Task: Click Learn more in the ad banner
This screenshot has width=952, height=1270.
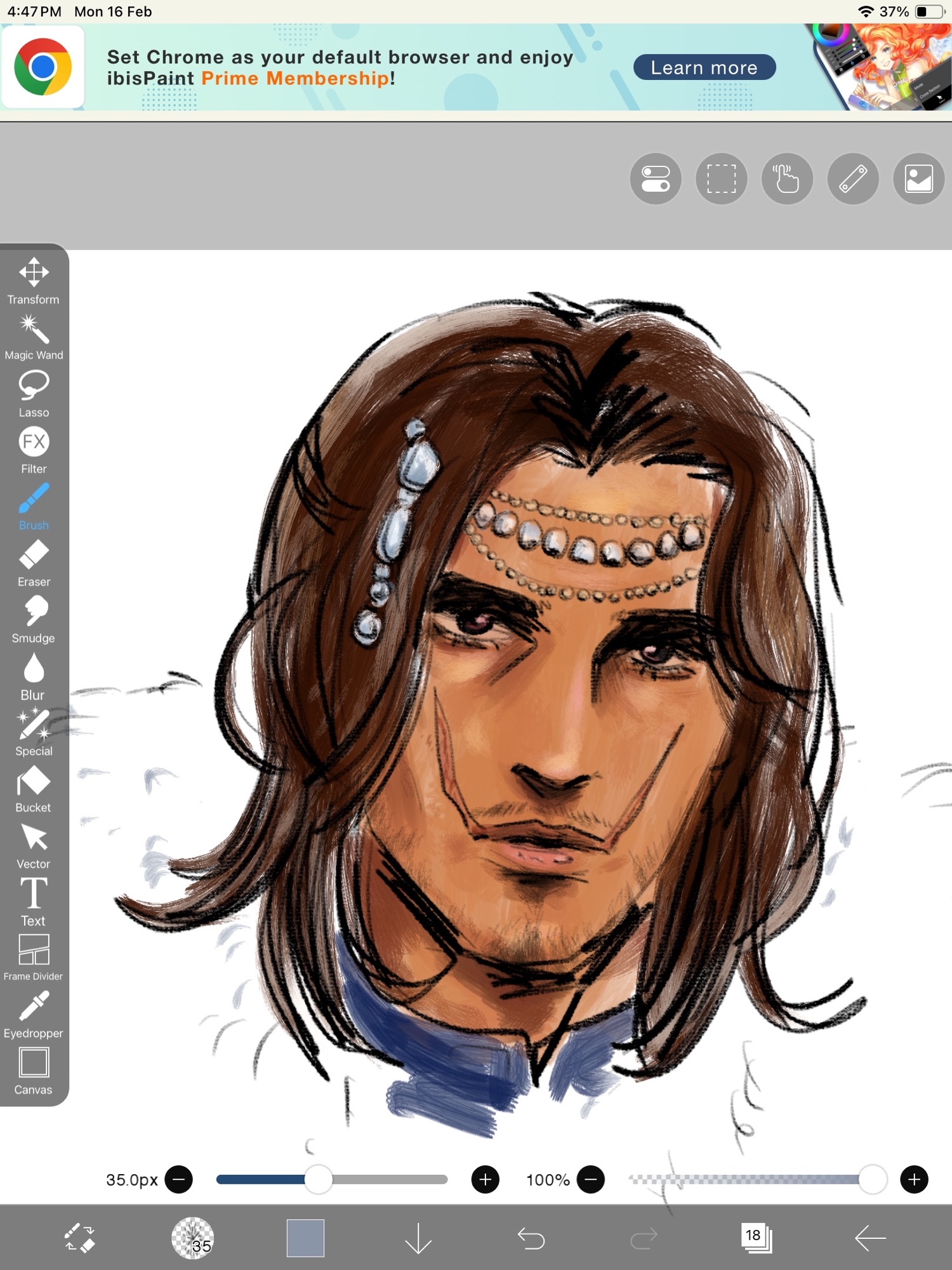Action: (x=704, y=67)
